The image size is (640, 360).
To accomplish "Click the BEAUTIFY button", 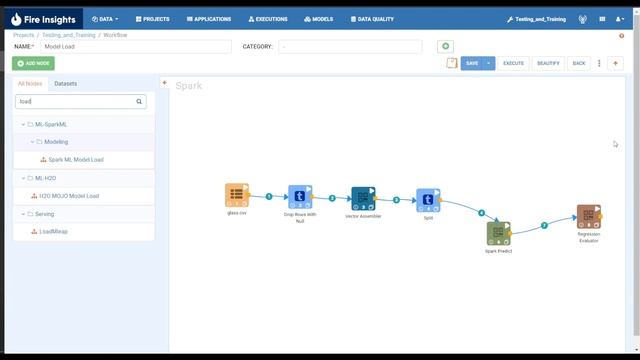I will (548, 63).
